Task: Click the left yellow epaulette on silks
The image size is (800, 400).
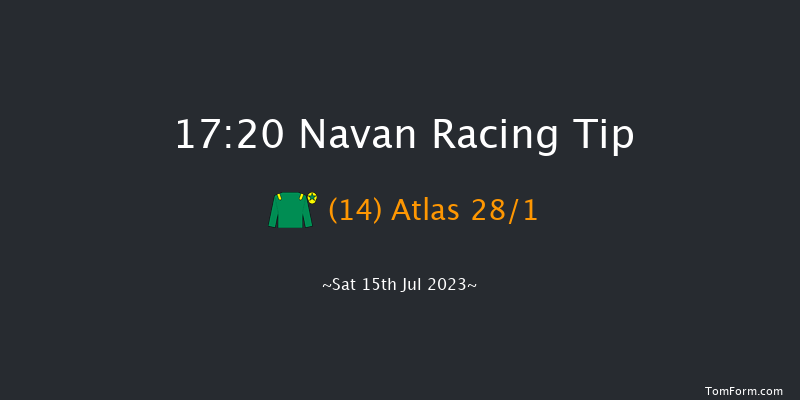Action: tap(277, 197)
